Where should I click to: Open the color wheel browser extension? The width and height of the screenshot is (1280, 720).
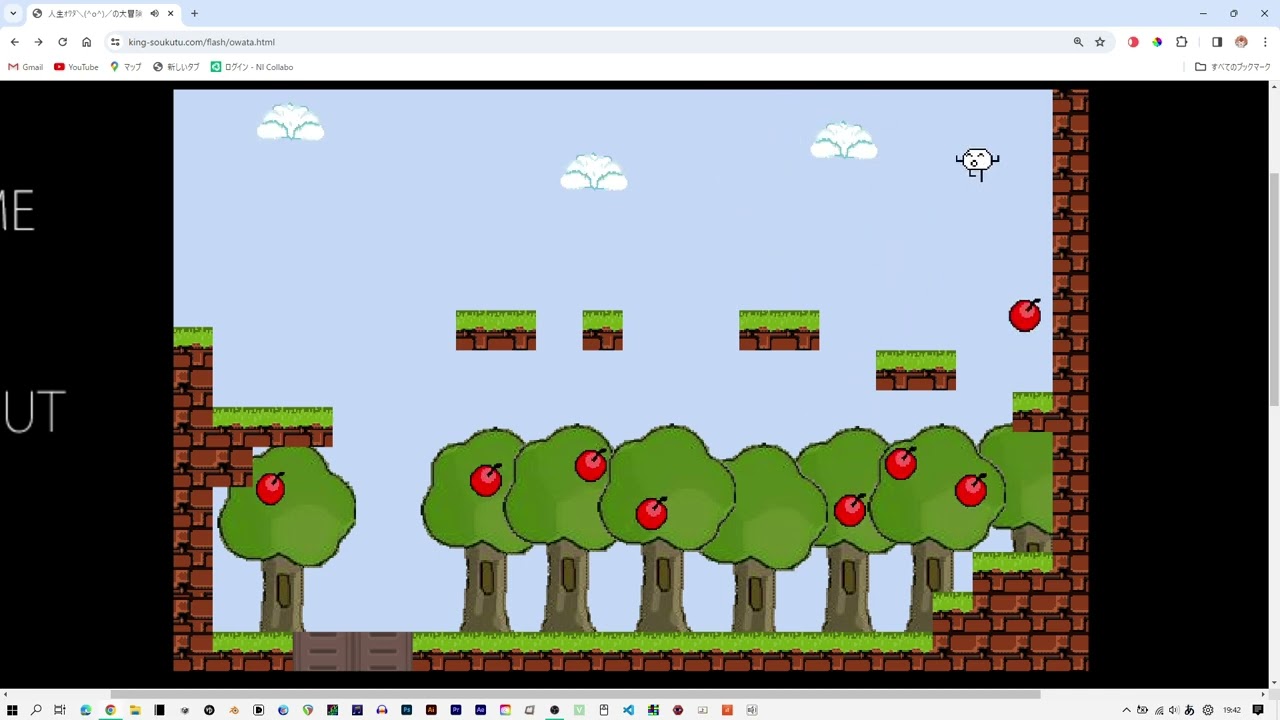click(x=1157, y=42)
